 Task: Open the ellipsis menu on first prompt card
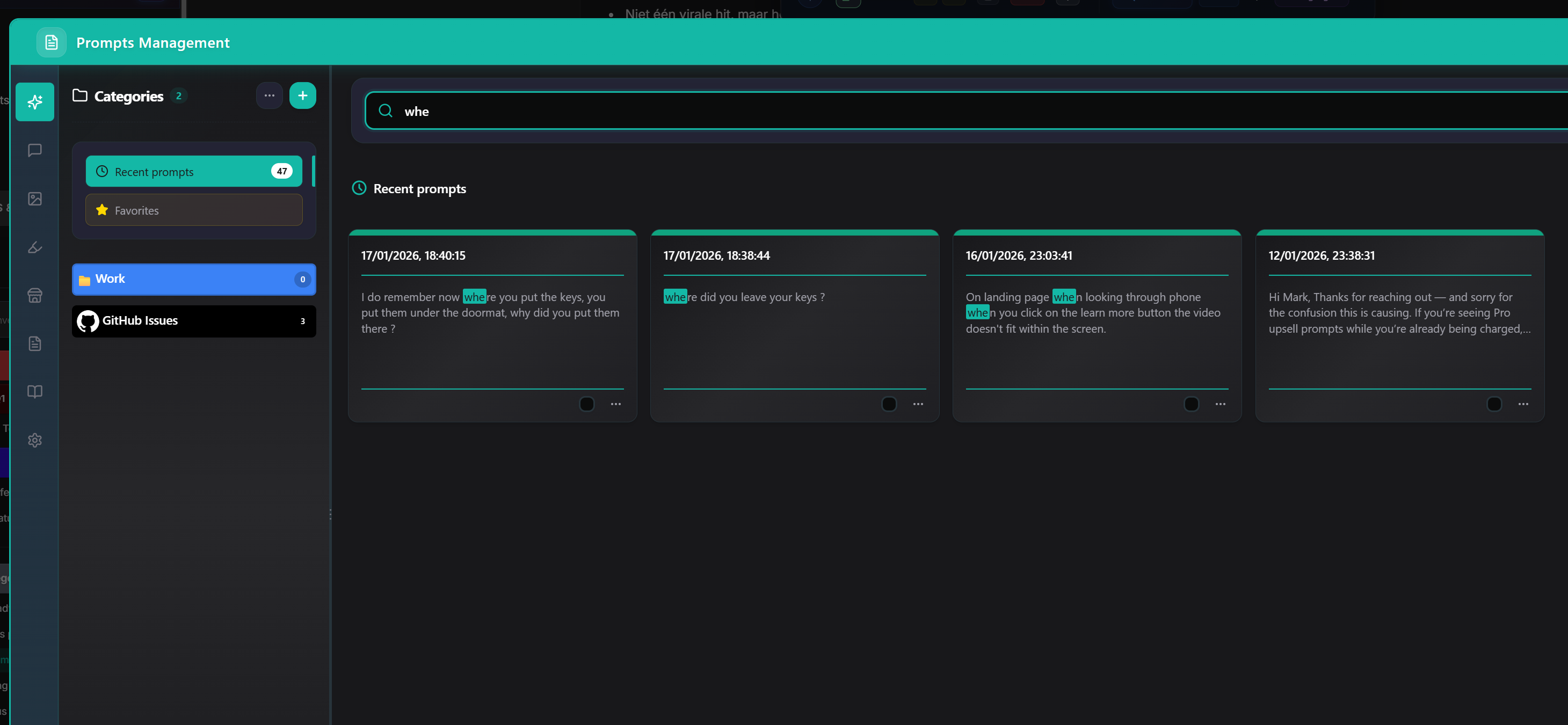pos(615,404)
